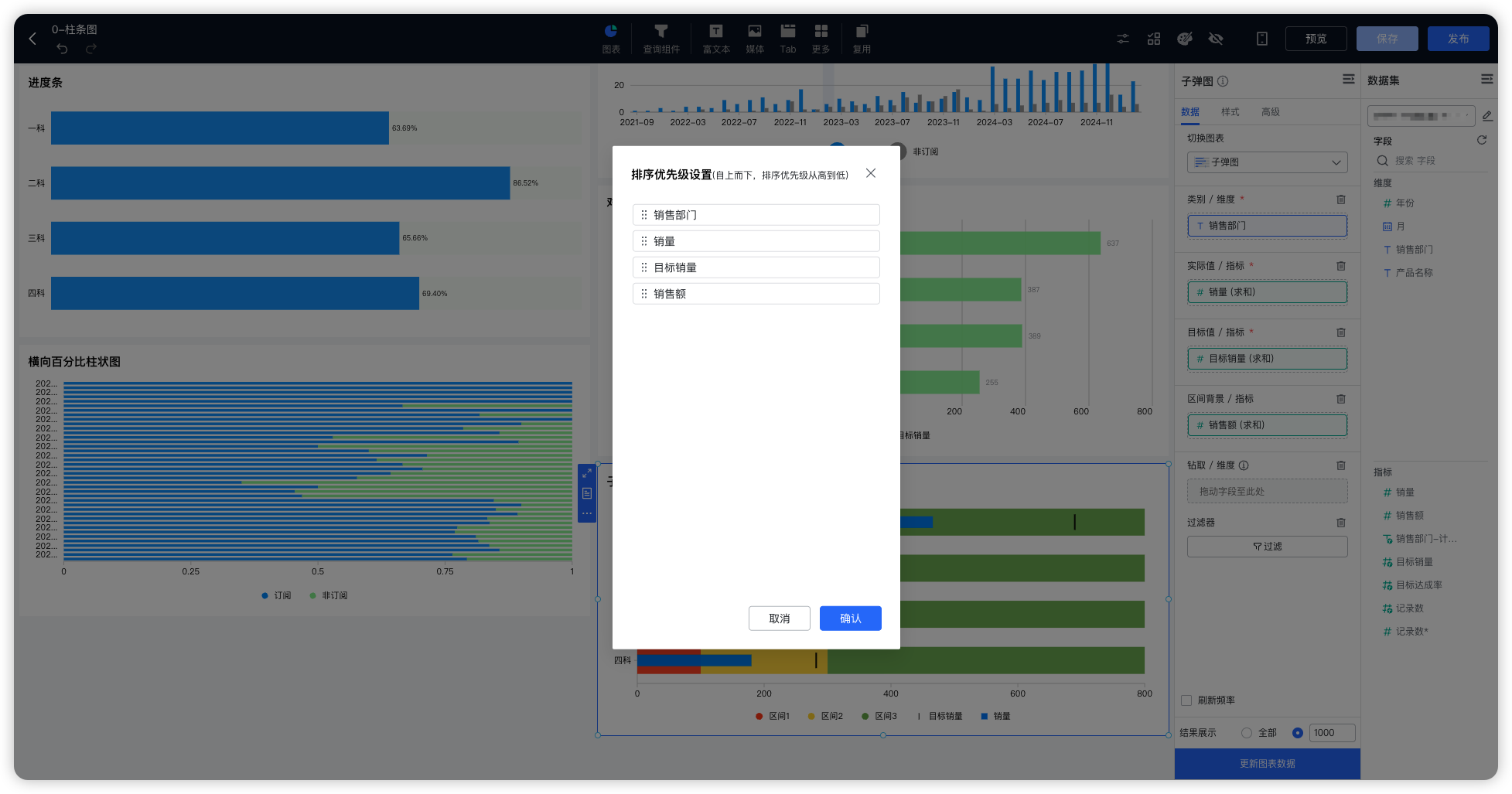Click drag handle of 销量 row

[x=644, y=241]
